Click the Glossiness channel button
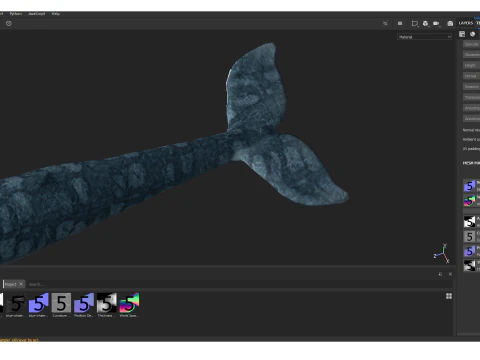 472,55
